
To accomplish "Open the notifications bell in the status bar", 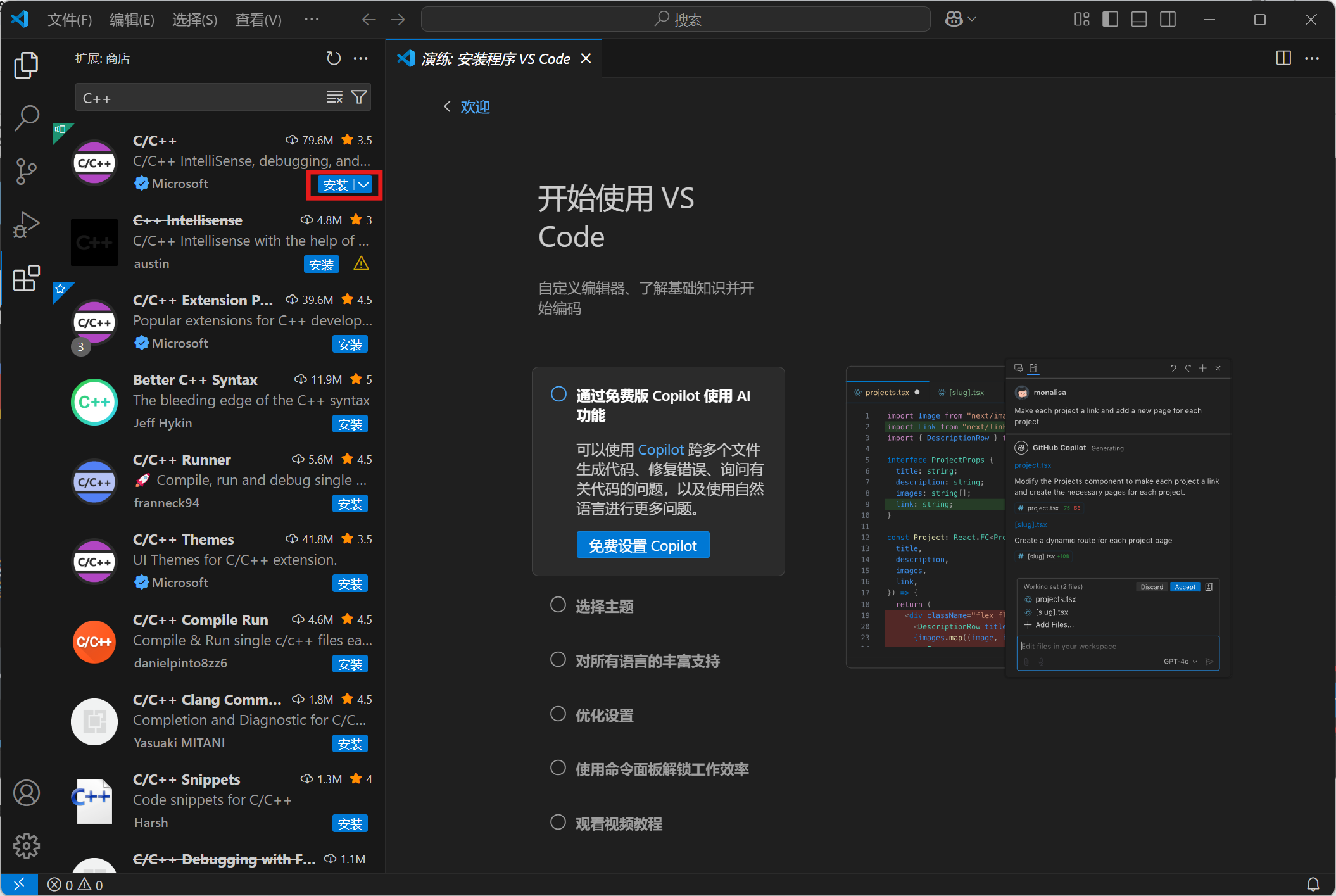I will pos(1313,884).
